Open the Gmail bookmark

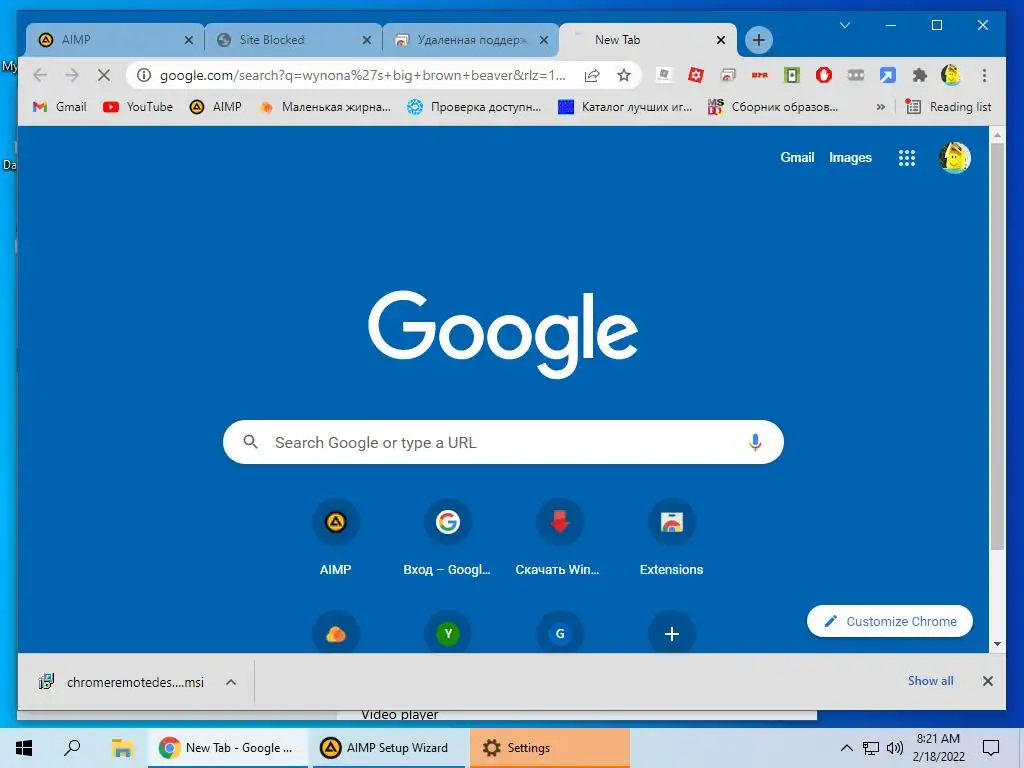pos(59,107)
